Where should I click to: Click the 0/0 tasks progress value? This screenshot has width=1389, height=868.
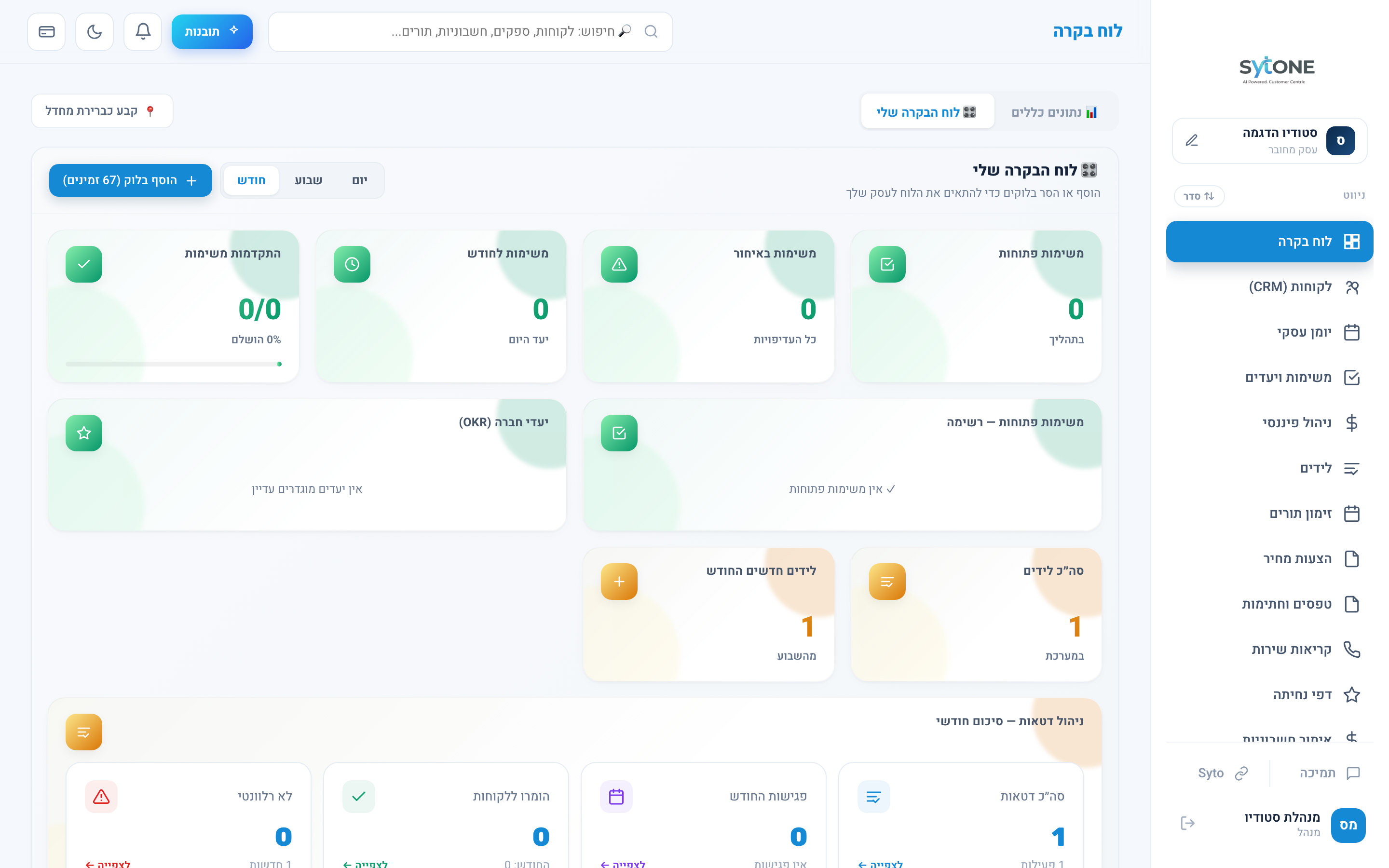[x=259, y=310]
